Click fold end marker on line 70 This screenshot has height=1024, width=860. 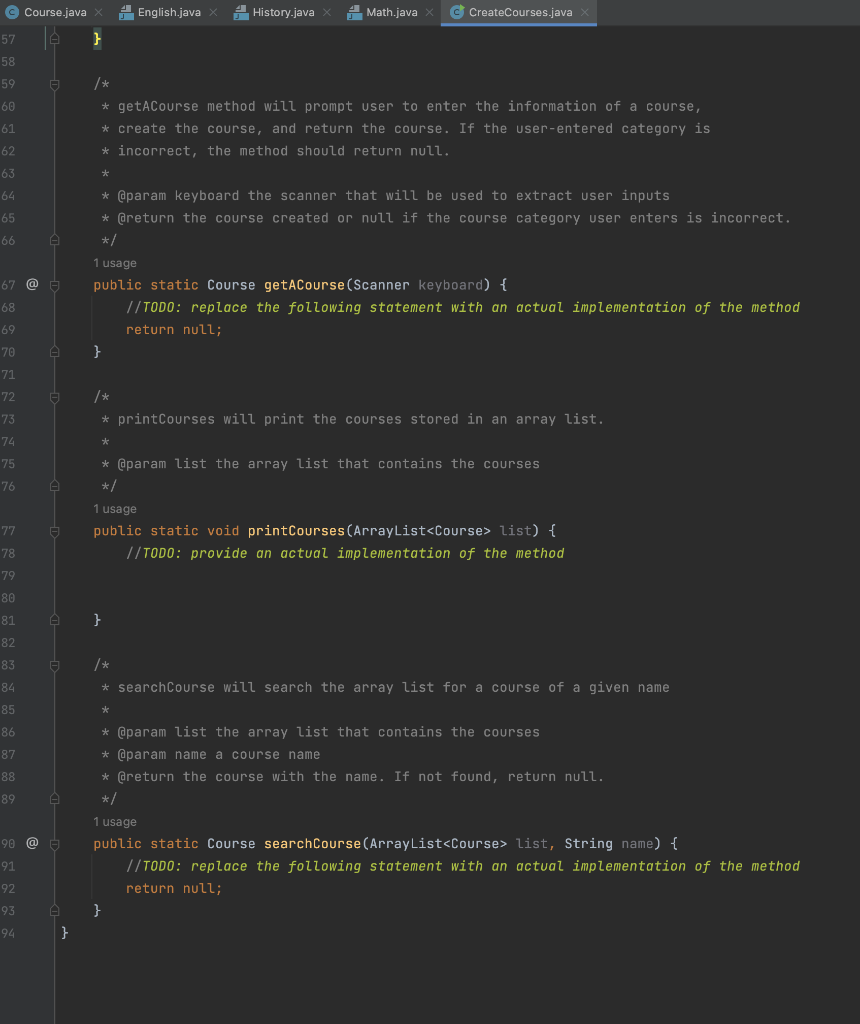(55, 352)
